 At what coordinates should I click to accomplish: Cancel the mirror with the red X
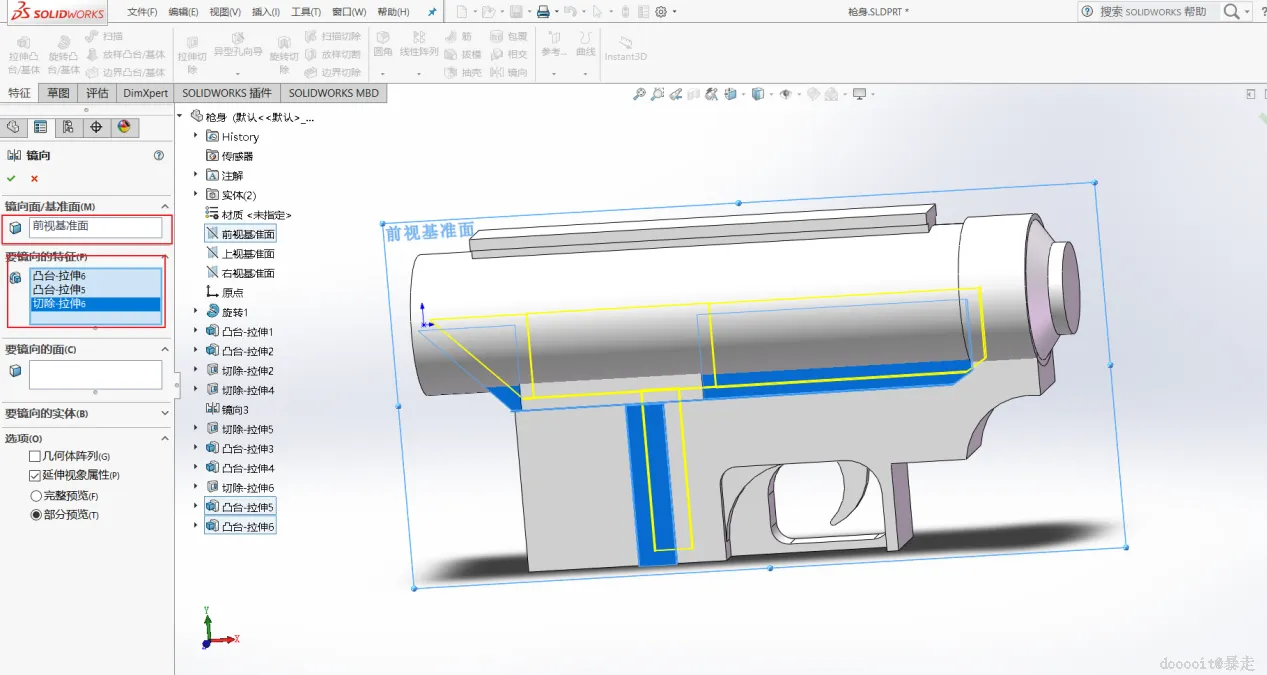click(34, 178)
